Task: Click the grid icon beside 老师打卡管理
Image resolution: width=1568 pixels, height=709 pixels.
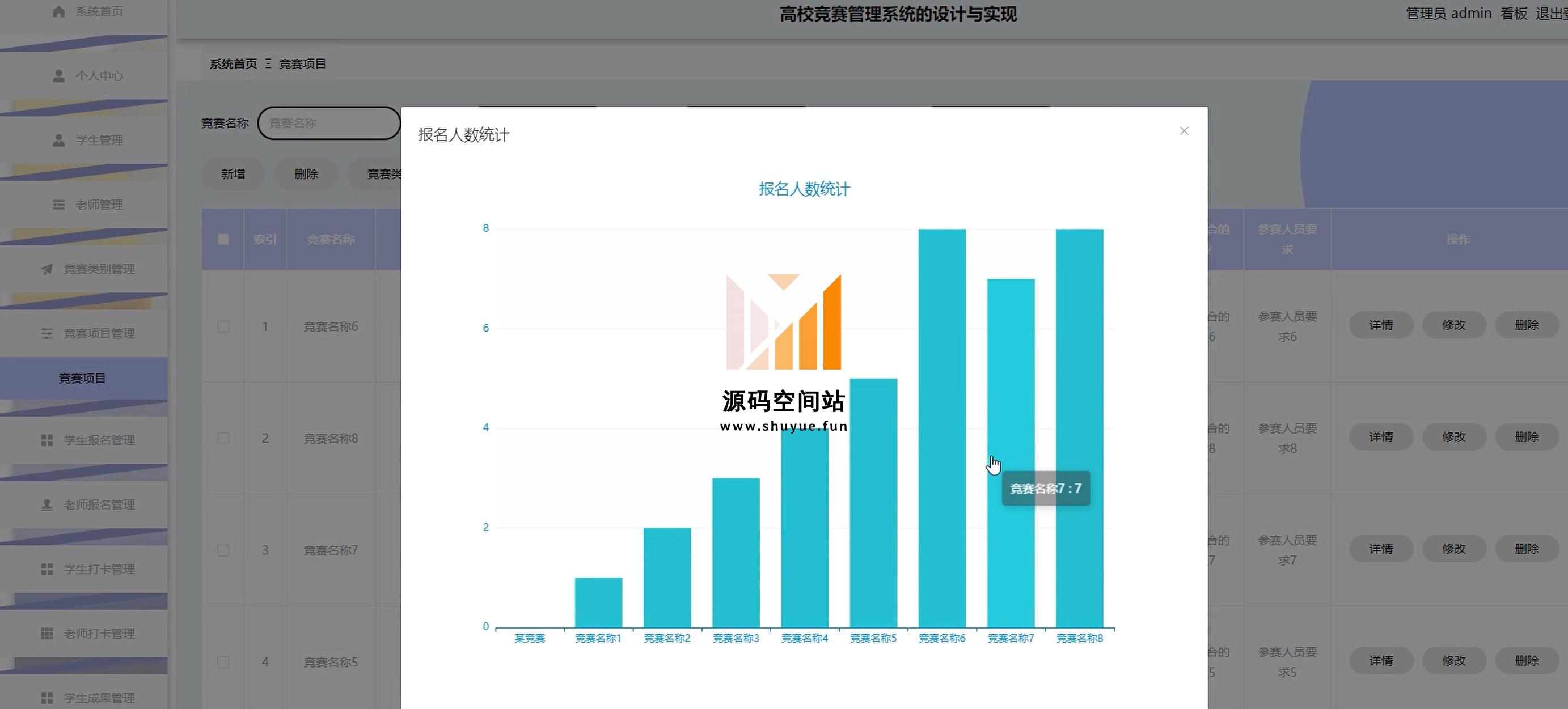Action: click(47, 634)
